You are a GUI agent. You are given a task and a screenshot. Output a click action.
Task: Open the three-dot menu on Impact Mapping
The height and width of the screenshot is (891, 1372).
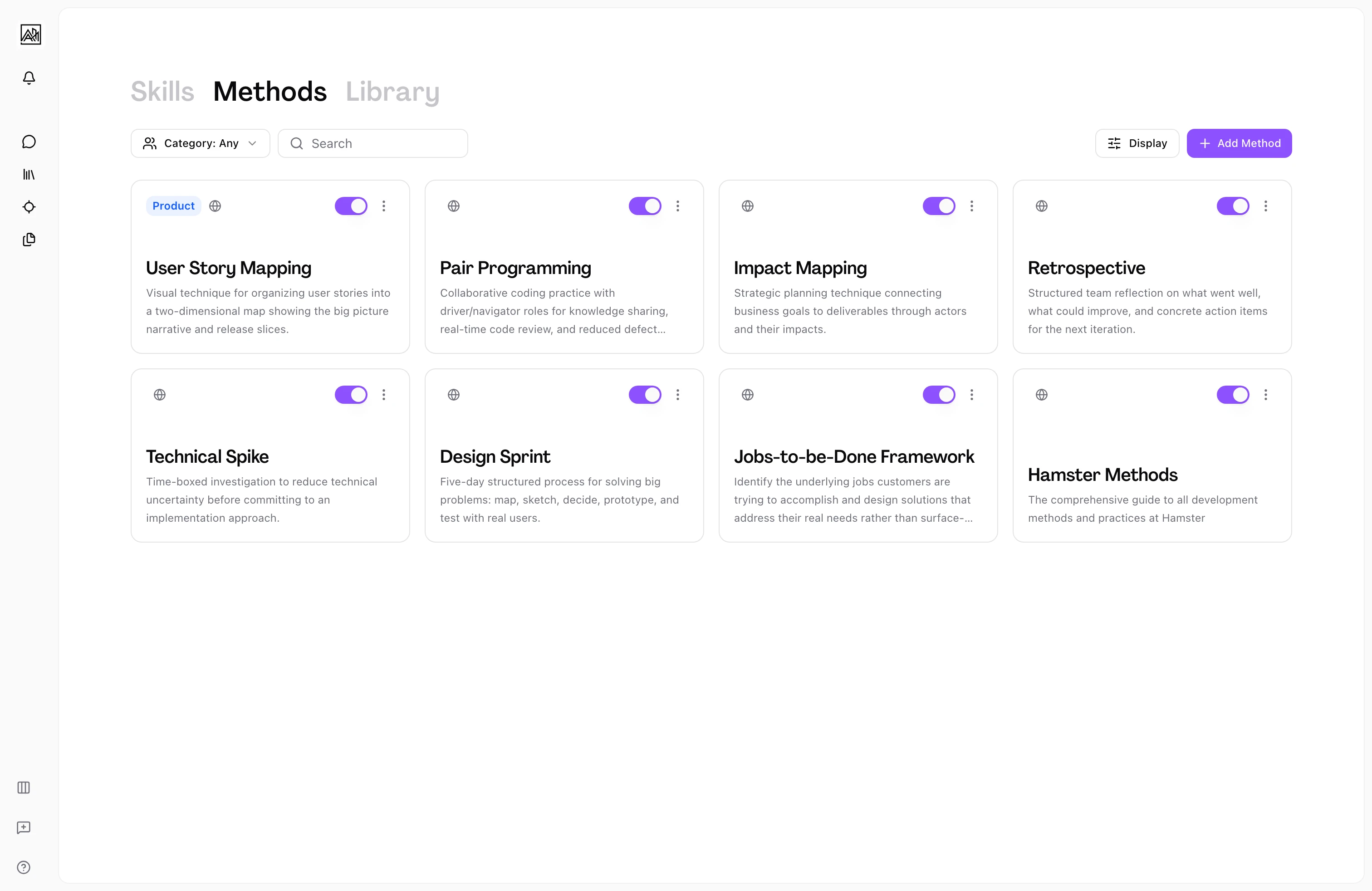click(971, 206)
